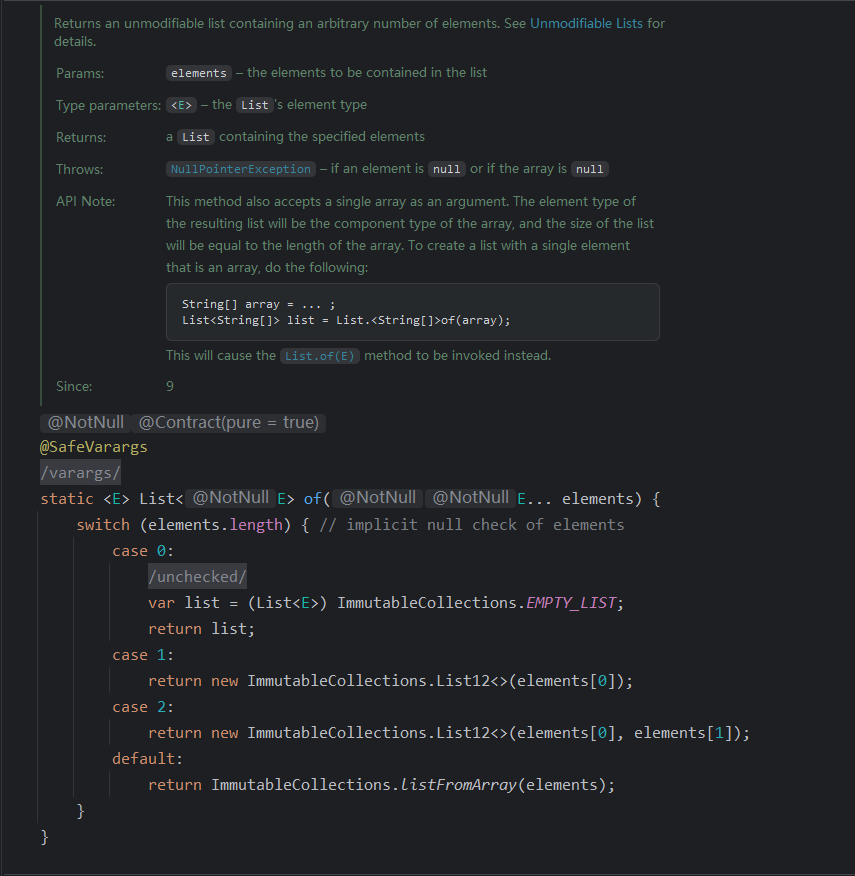This screenshot has width=855, height=876.
Task: Click the 'of' method name in signature
Action: click(x=312, y=498)
